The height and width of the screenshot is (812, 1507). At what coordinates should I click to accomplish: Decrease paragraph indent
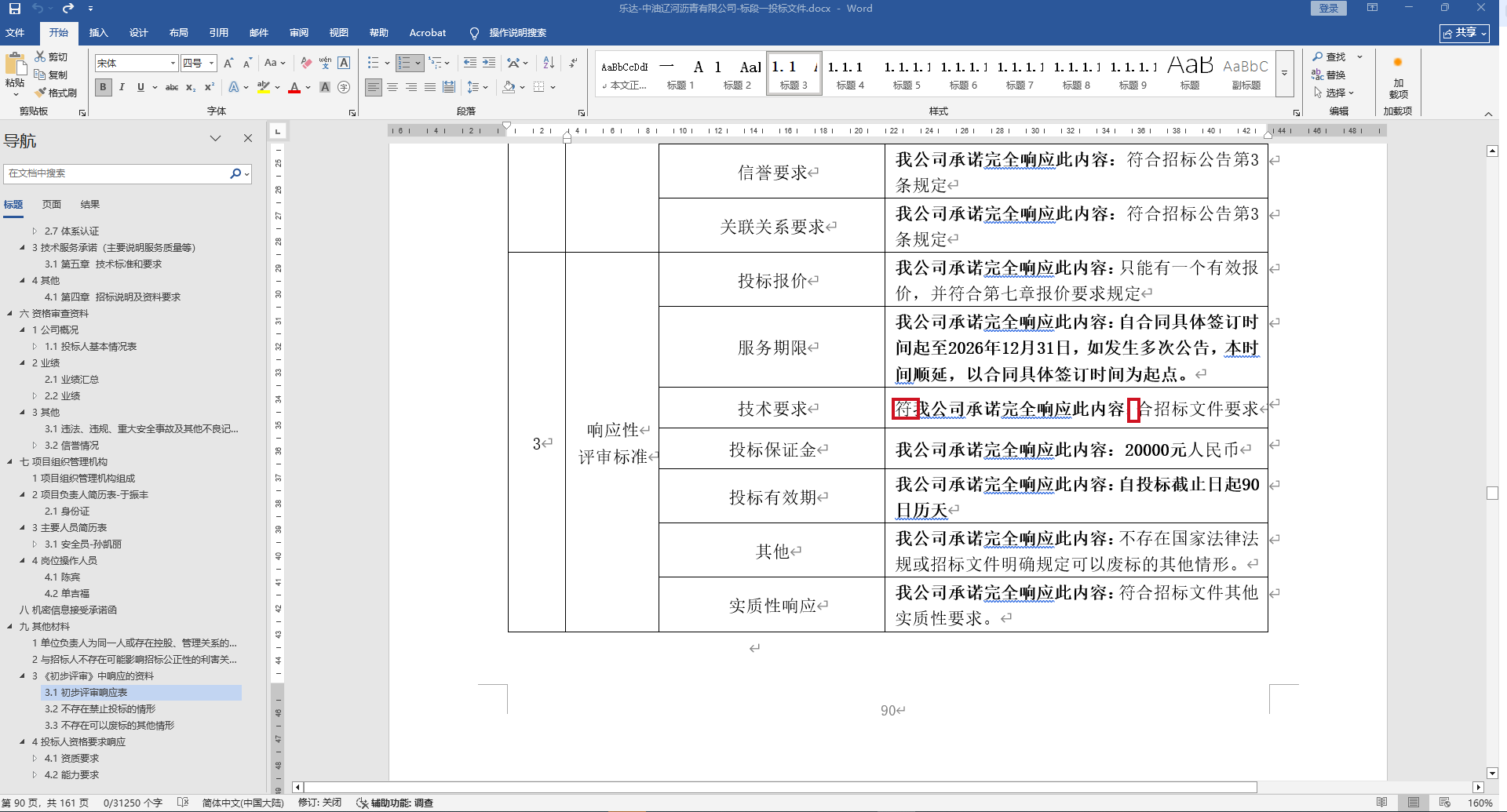(x=470, y=63)
